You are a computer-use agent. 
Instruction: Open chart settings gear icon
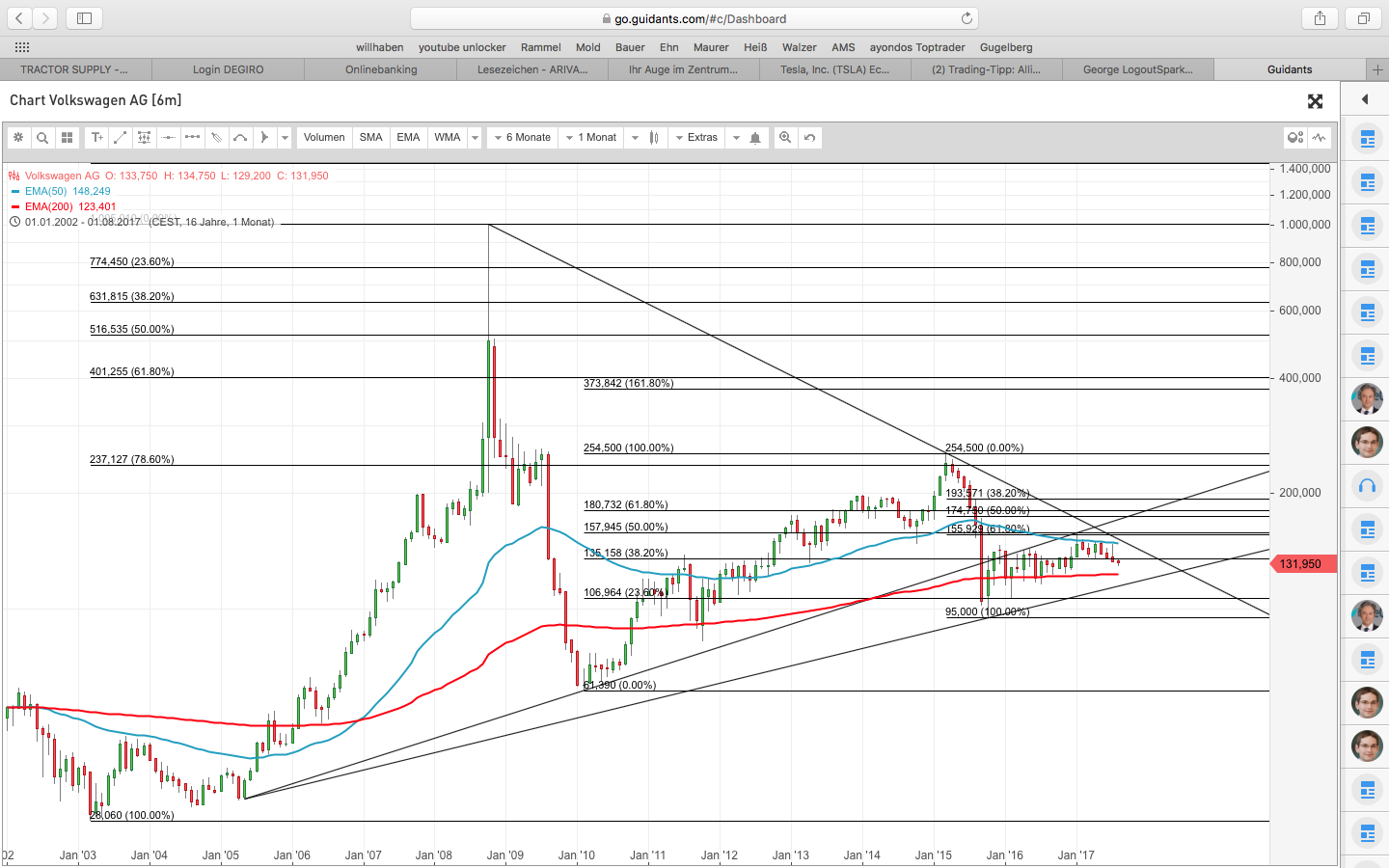point(18,138)
